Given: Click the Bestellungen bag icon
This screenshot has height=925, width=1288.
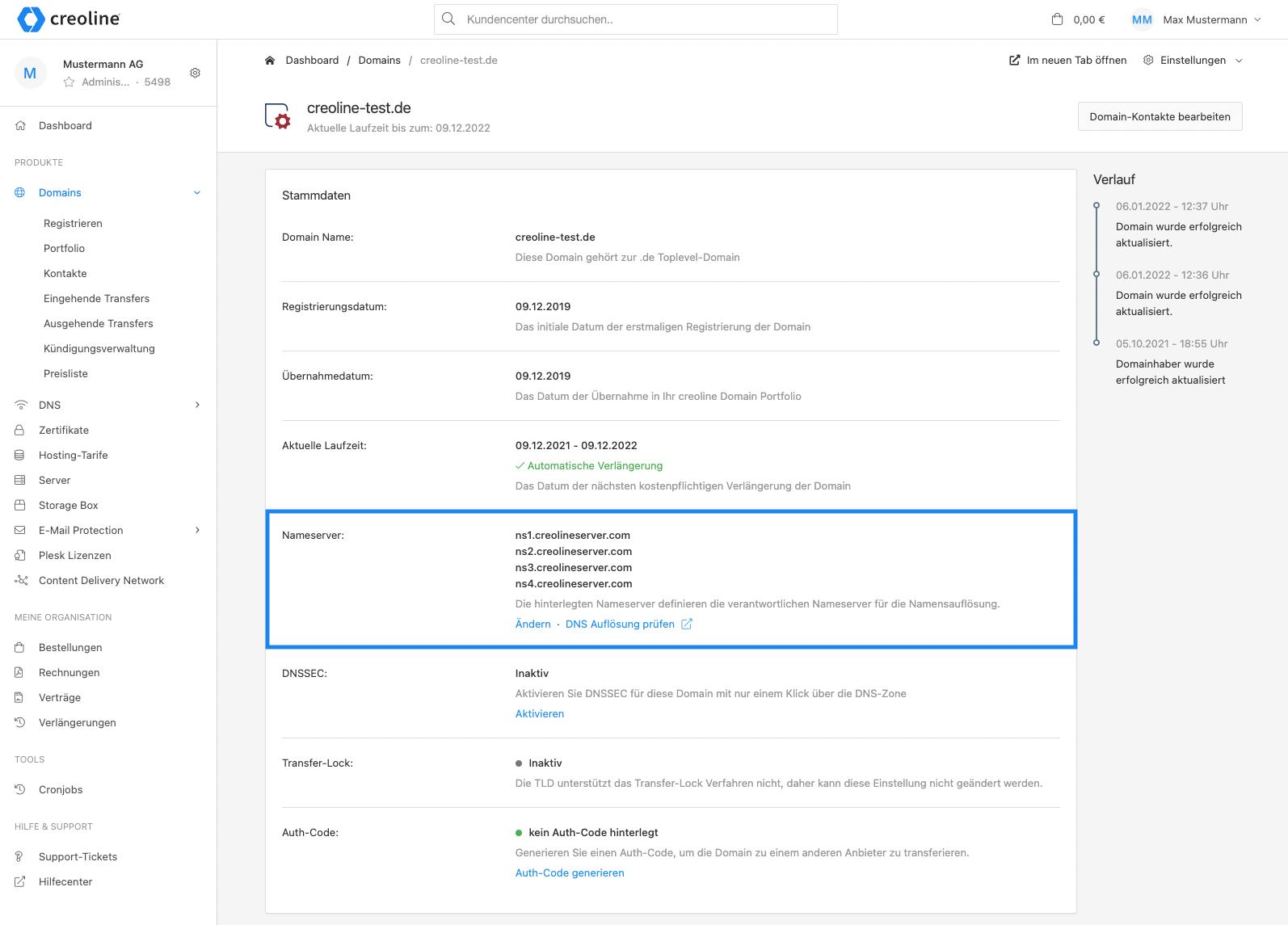Looking at the screenshot, I should pos(20,647).
